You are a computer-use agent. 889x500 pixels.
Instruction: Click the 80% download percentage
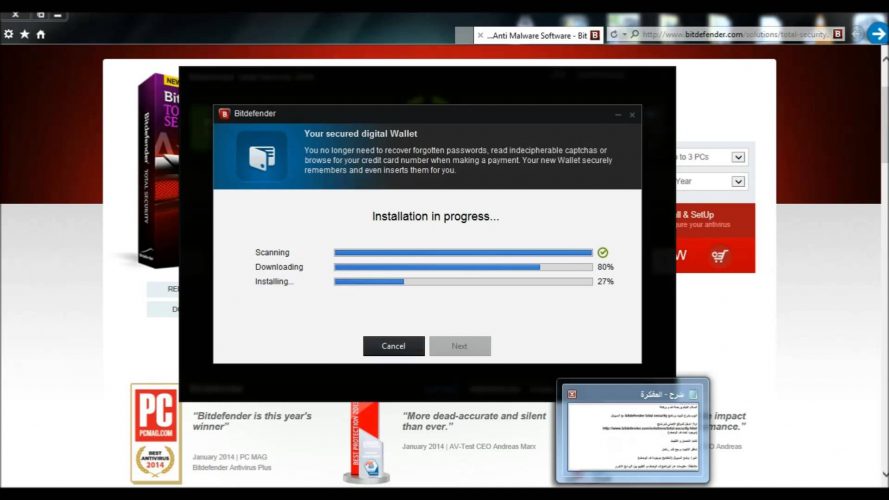(x=606, y=267)
